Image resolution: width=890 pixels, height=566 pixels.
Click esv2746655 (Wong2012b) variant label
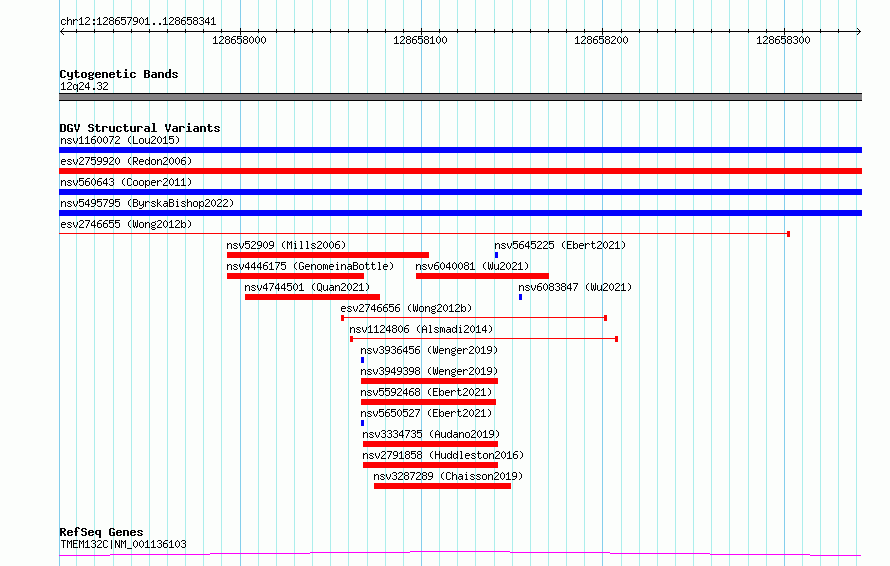126,224
